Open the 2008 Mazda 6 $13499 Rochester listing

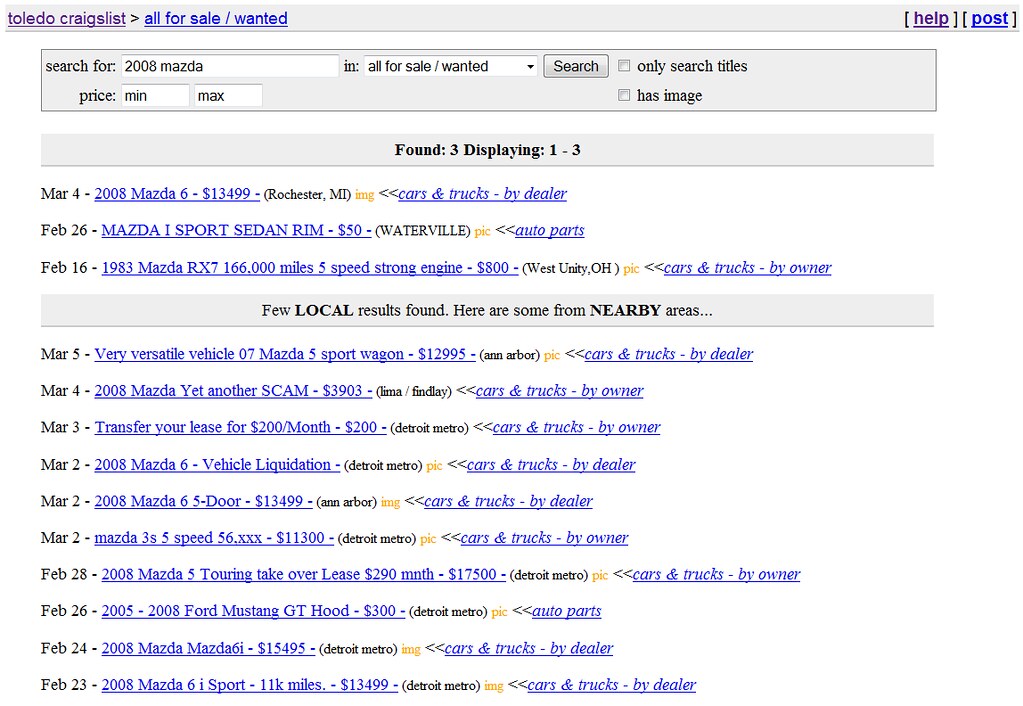[x=176, y=193]
